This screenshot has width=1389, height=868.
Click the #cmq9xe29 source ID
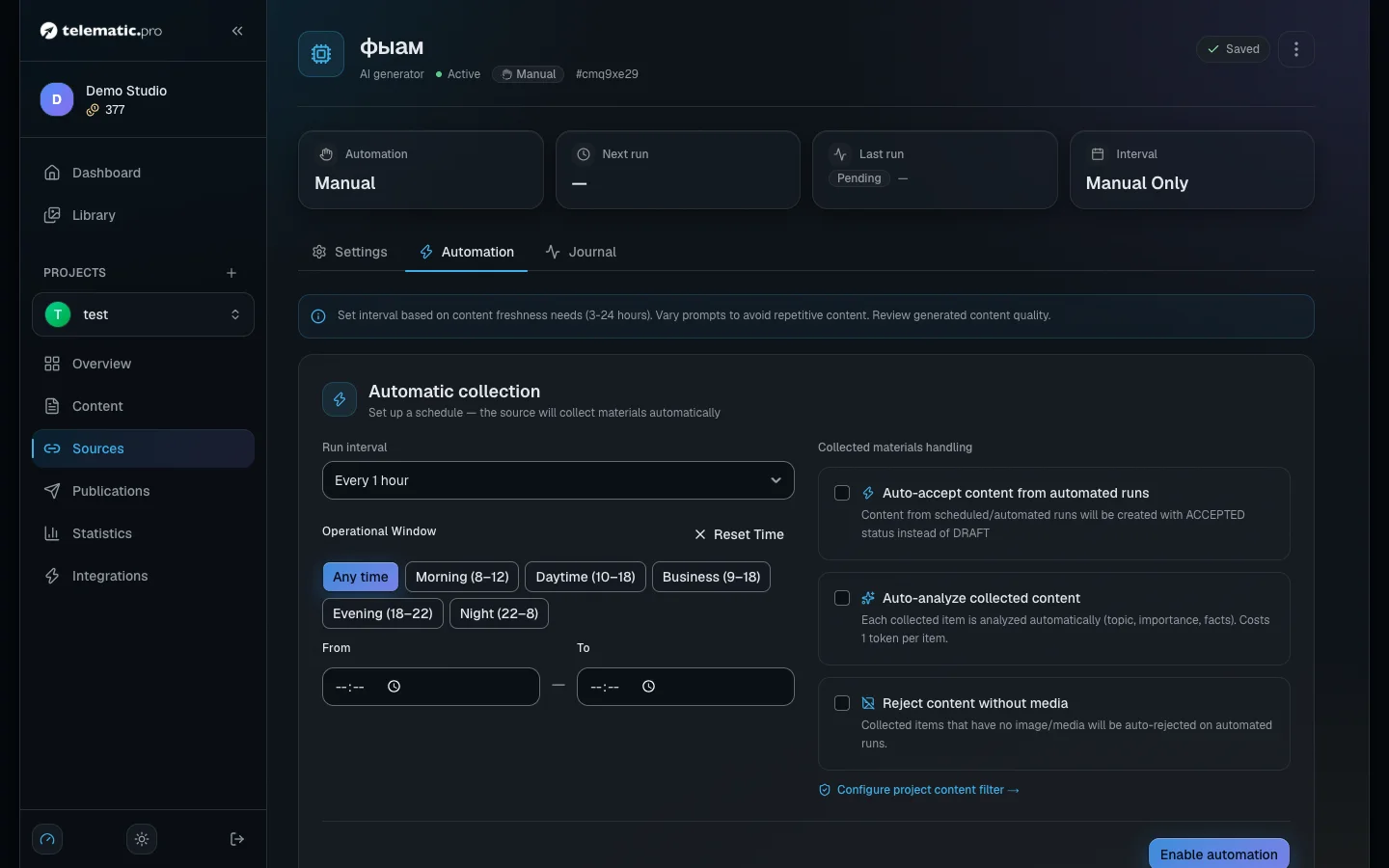point(607,74)
